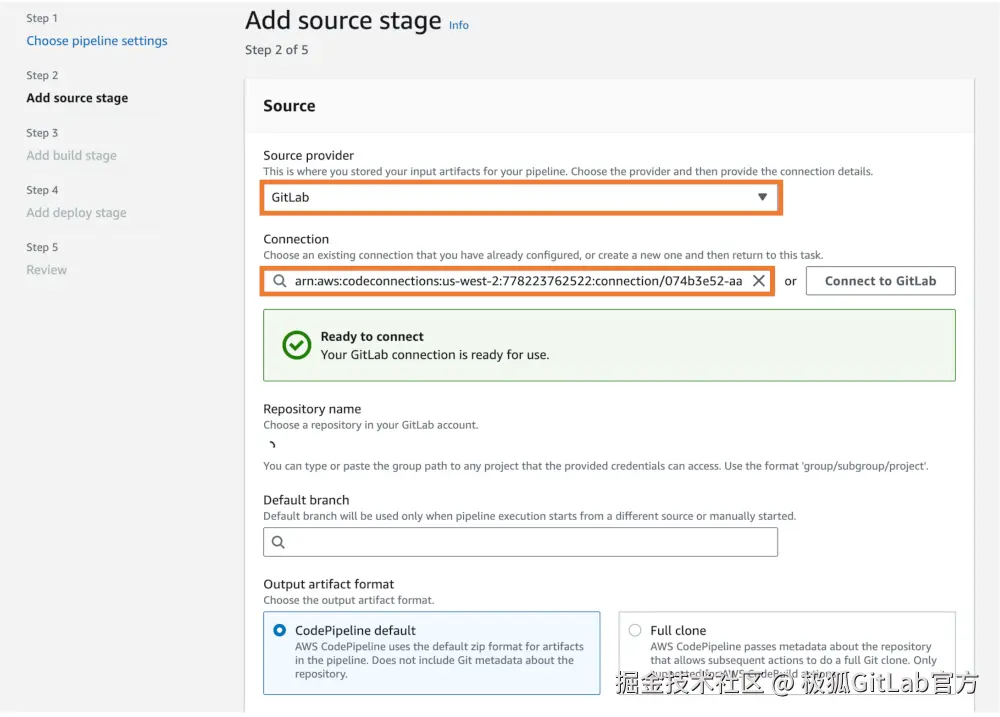This screenshot has height=717, width=1000.
Task: Click the Ready to connect heading
Action: [372, 337]
